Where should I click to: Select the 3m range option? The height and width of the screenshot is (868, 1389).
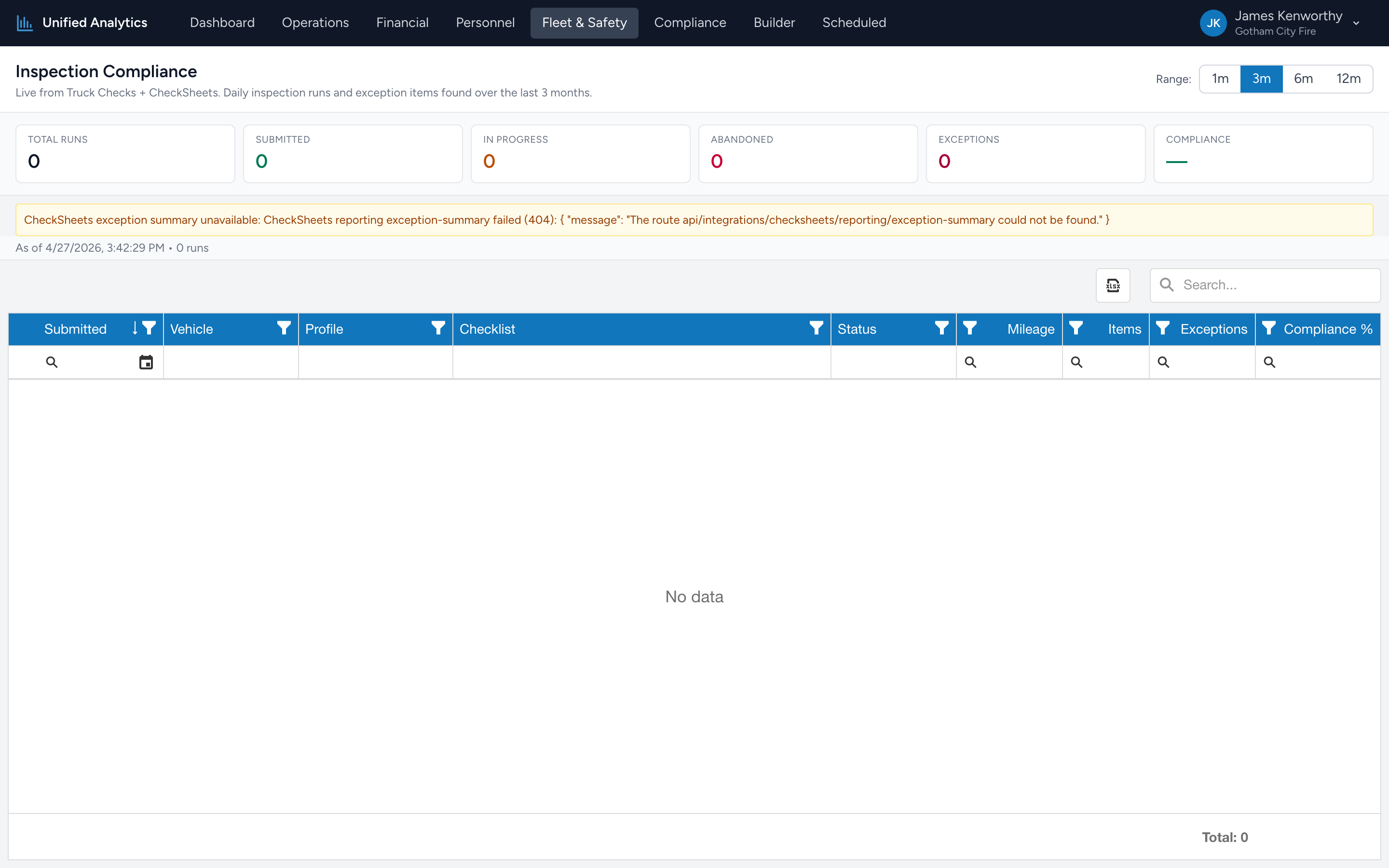[x=1261, y=79]
